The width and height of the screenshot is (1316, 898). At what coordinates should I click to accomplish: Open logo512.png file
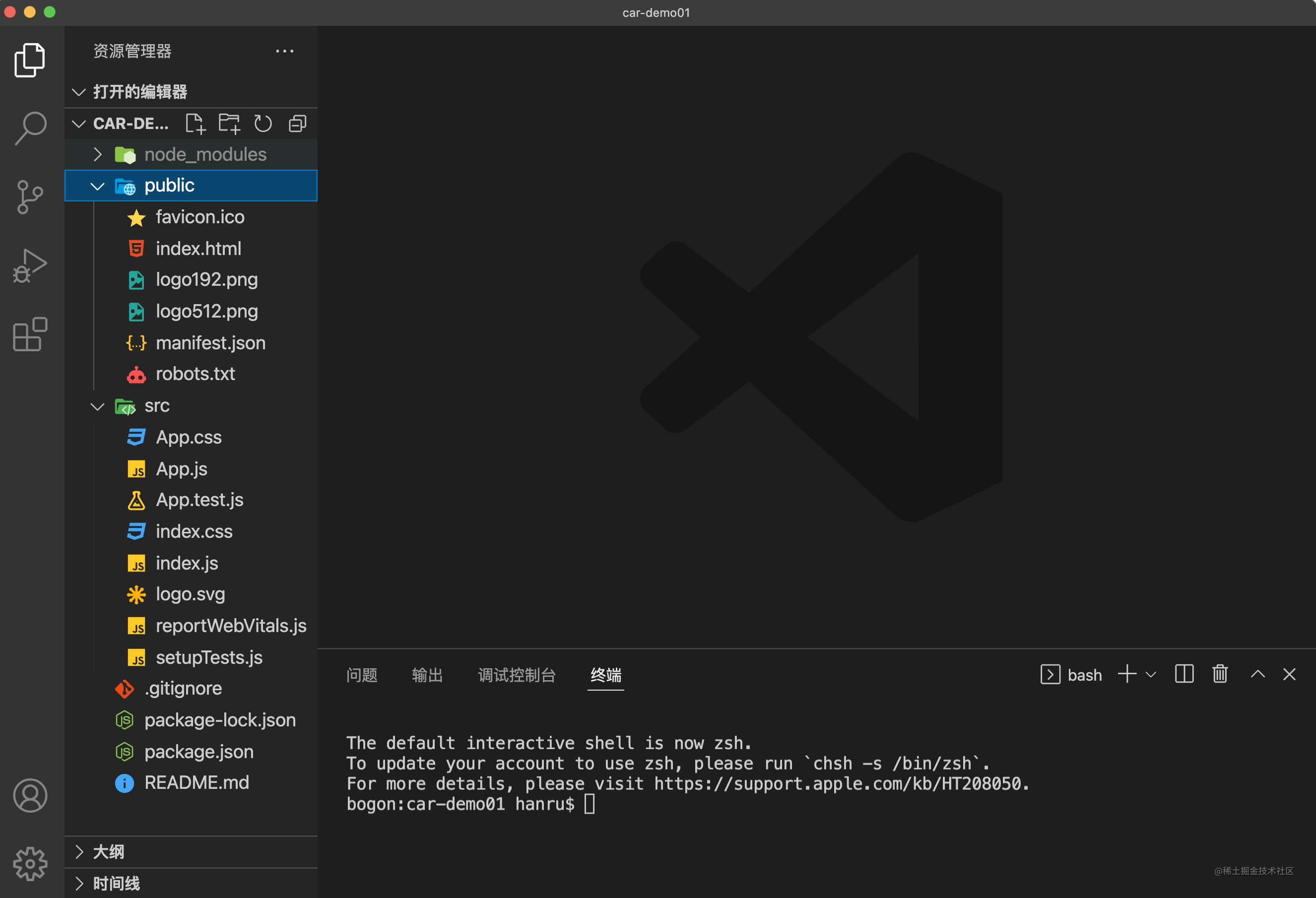click(x=191, y=312)
